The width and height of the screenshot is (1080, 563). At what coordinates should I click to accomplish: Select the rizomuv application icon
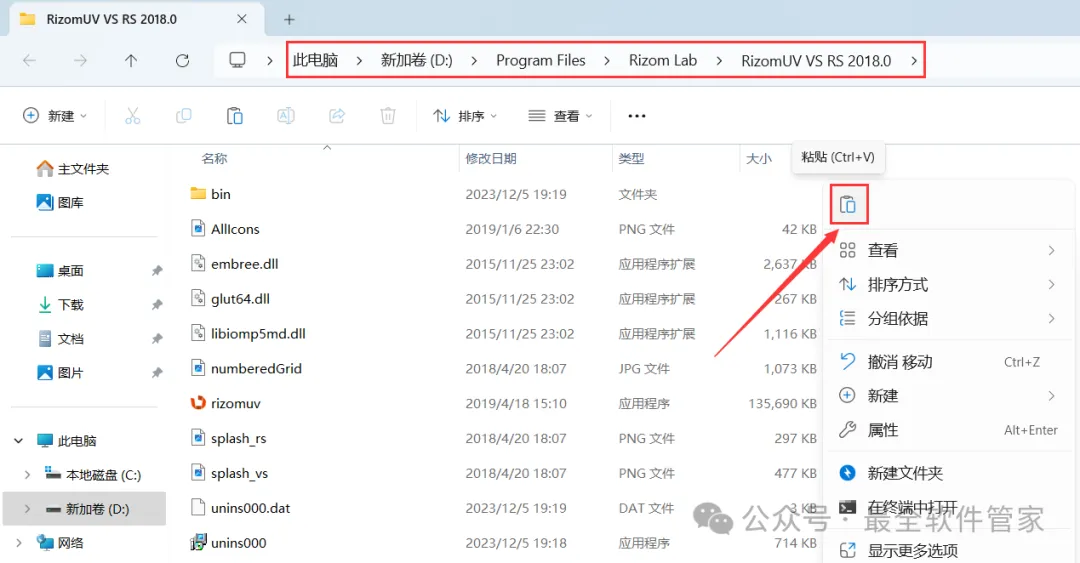point(198,403)
